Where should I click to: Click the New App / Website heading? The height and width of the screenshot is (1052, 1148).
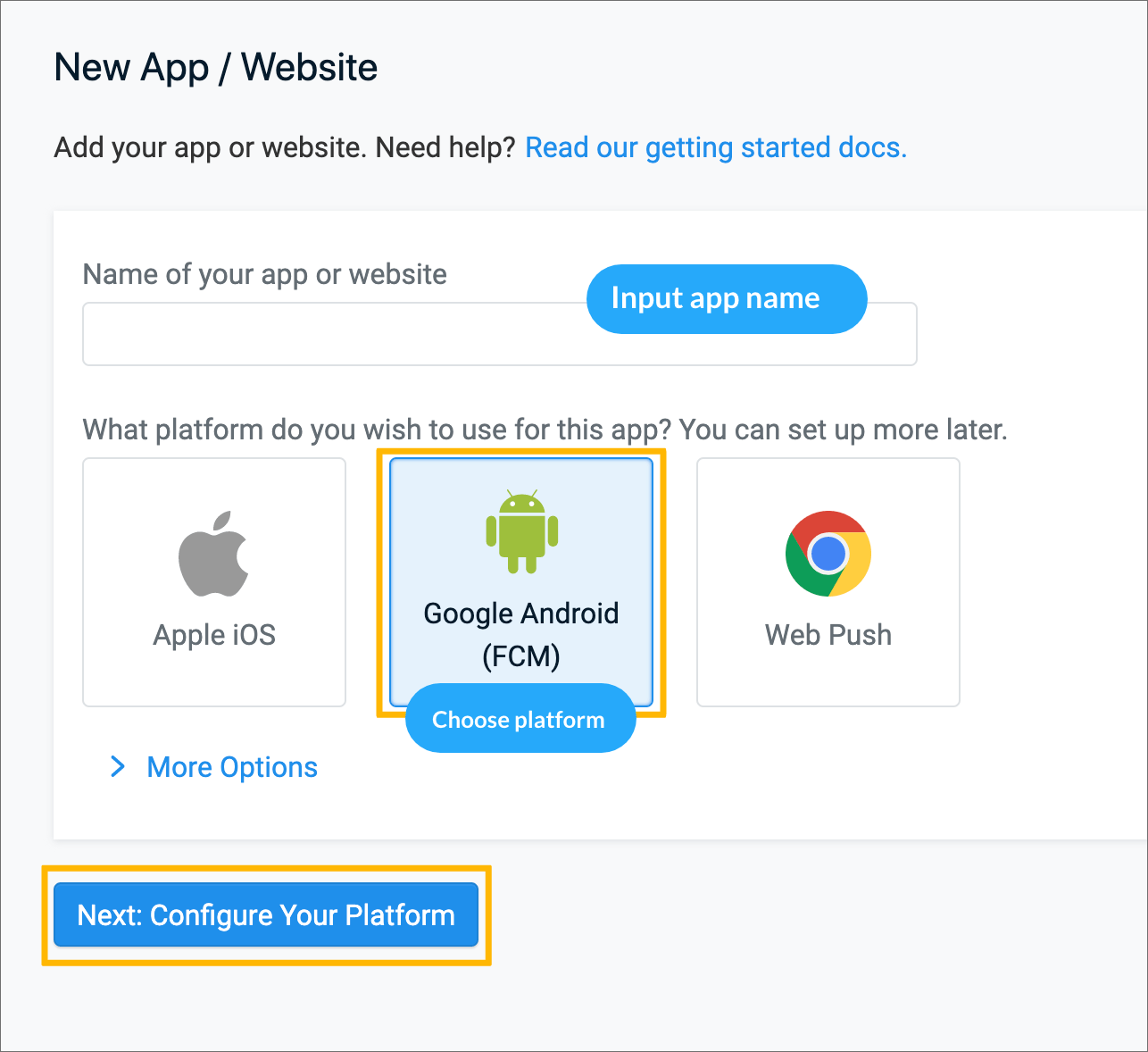pos(216,67)
